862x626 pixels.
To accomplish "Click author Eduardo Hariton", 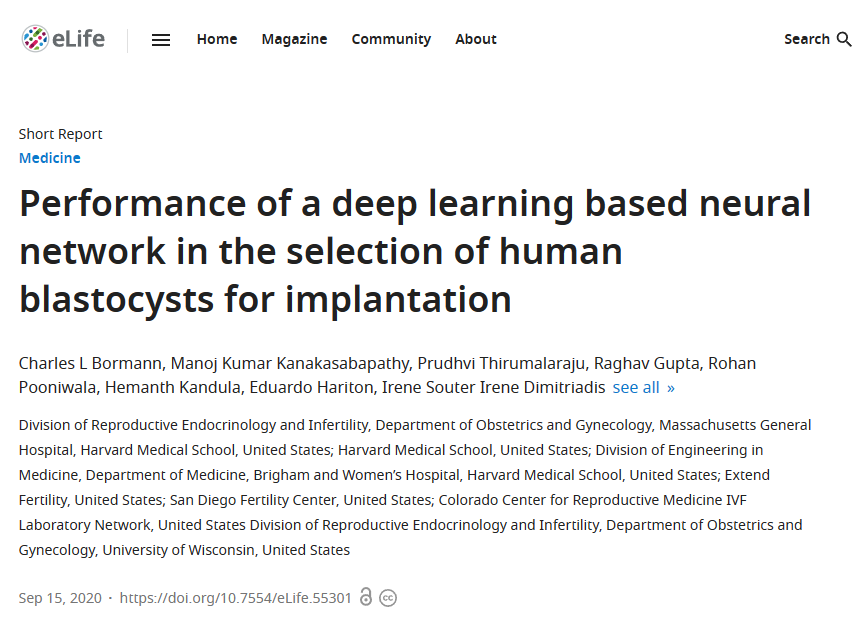I will click(x=312, y=387).
